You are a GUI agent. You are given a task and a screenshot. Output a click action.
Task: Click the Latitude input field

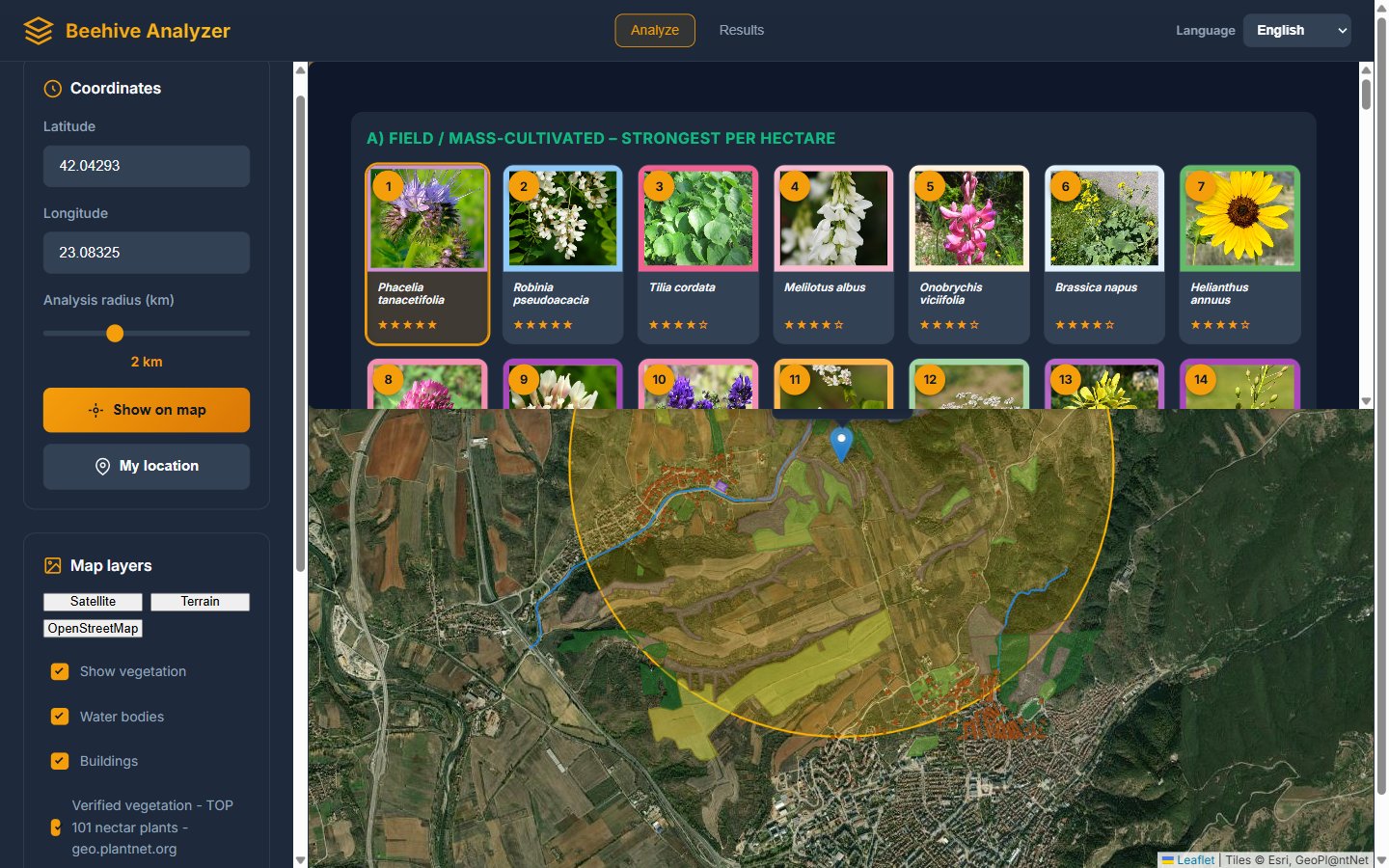tap(147, 166)
